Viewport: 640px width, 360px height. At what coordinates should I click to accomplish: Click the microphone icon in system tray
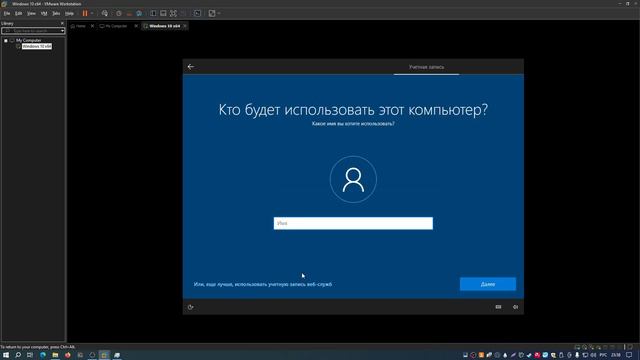577,355
